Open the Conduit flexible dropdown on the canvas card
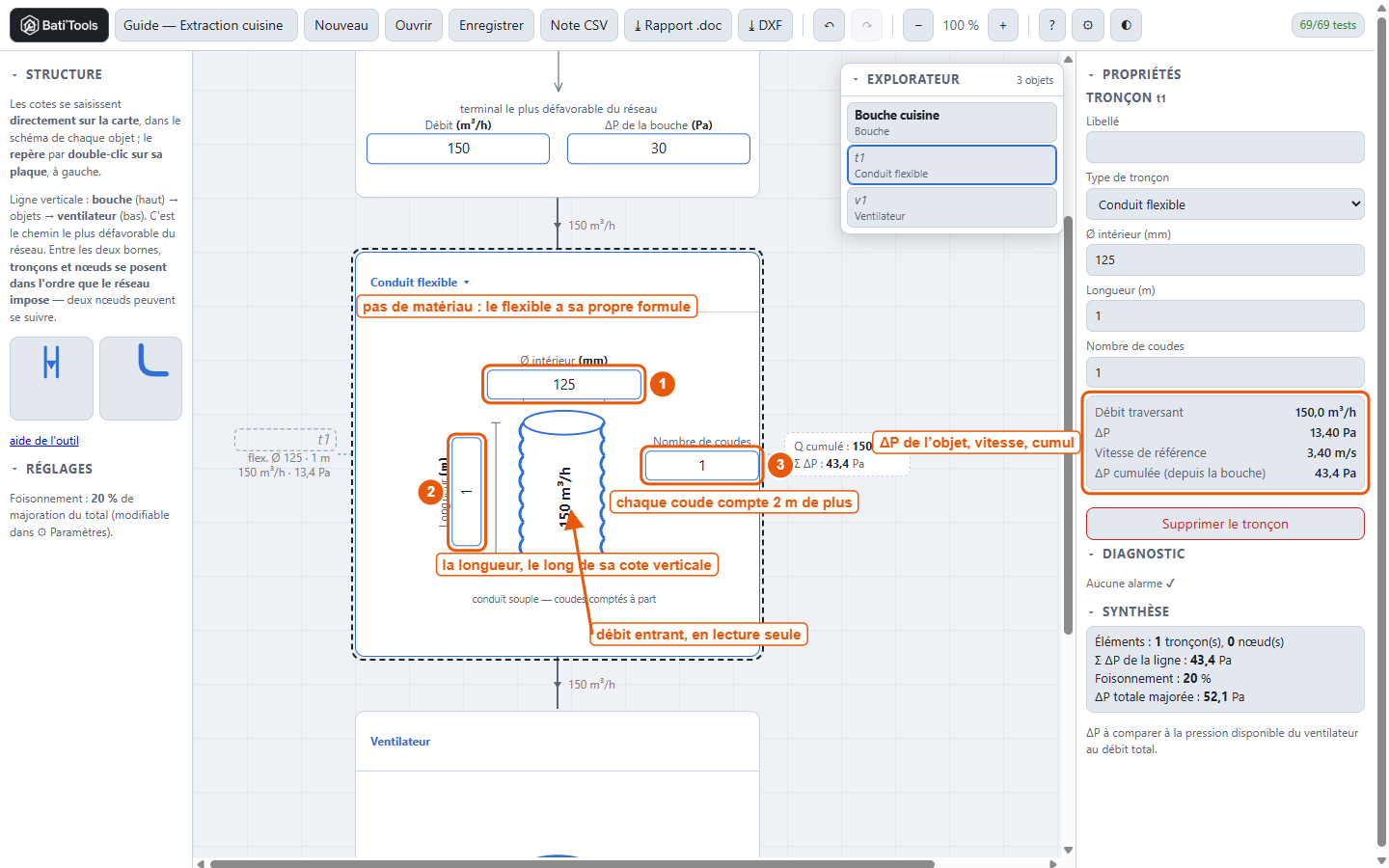Screen dimensions: 1389x868 [x=420, y=283]
